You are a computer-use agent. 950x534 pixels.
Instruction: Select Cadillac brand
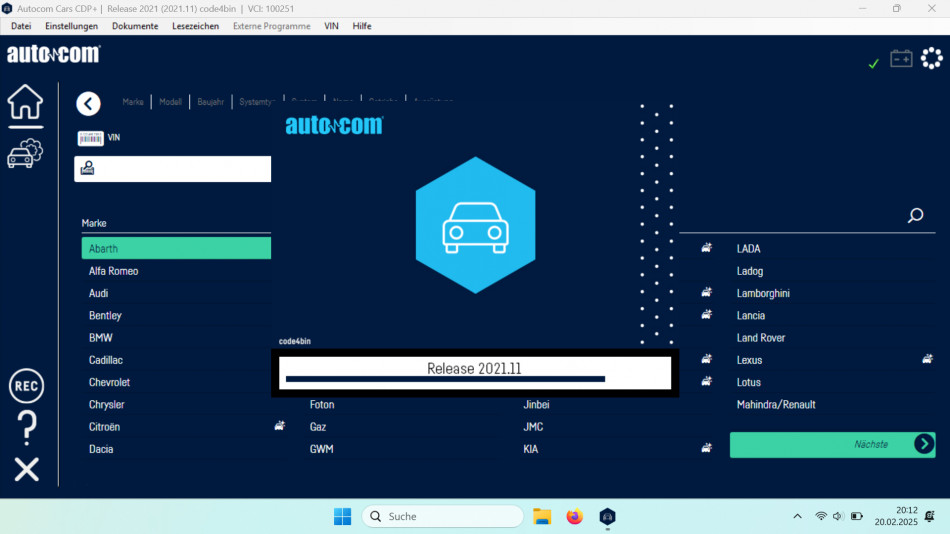[x=105, y=360]
